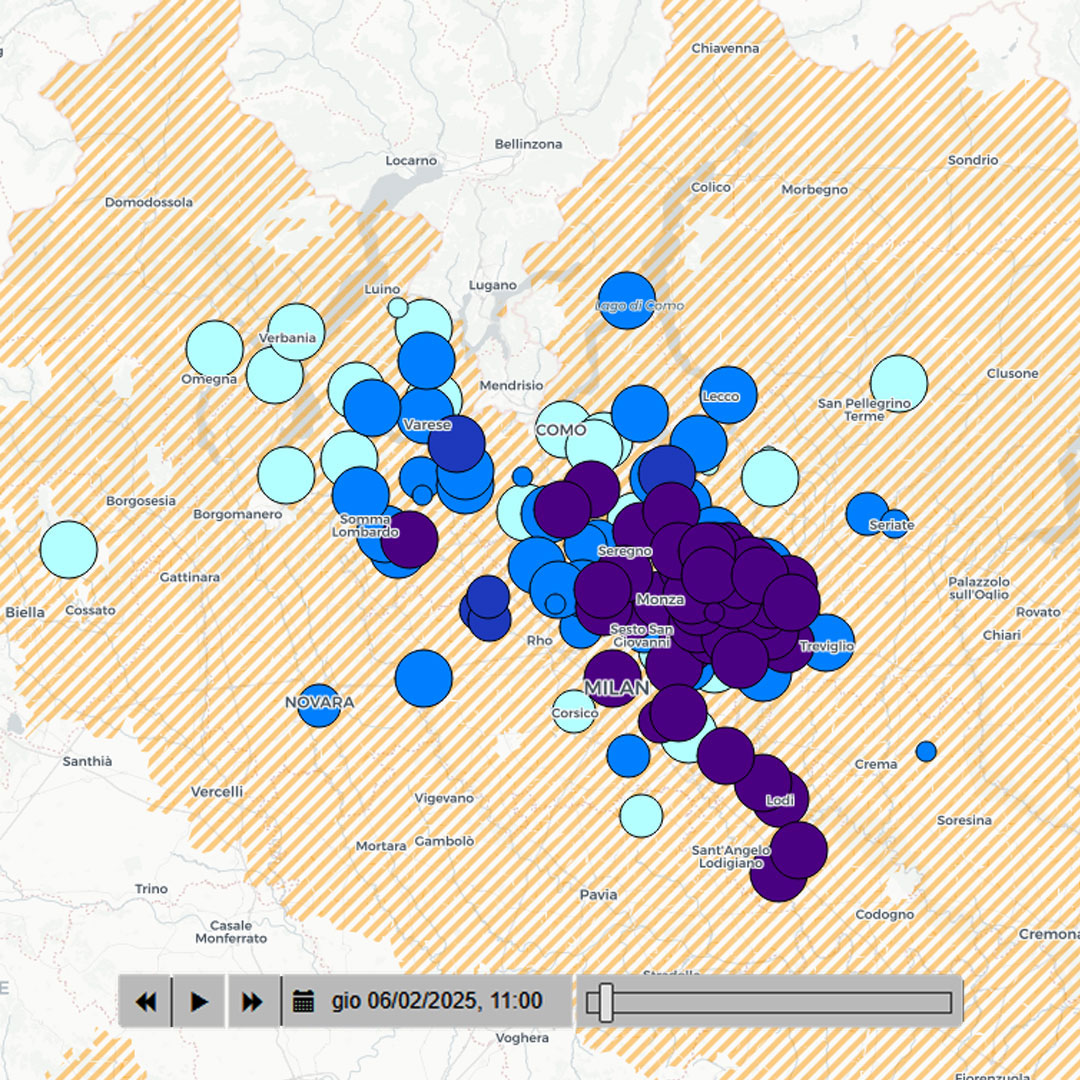Select the small blue dot east of Crema
Screen dimensions: 1080x1080
[x=926, y=751]
